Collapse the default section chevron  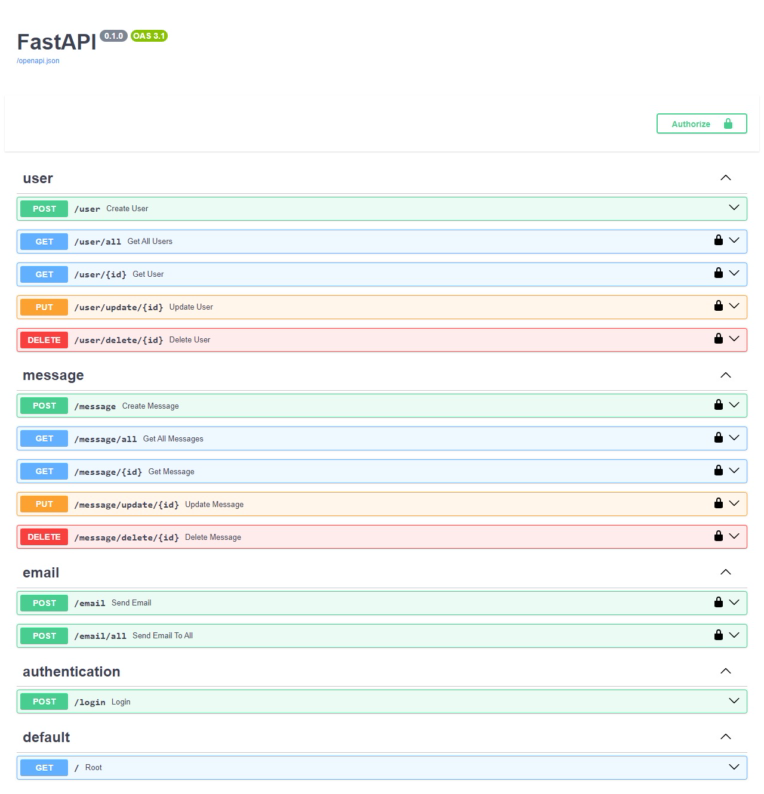click(x=726, y=737)
